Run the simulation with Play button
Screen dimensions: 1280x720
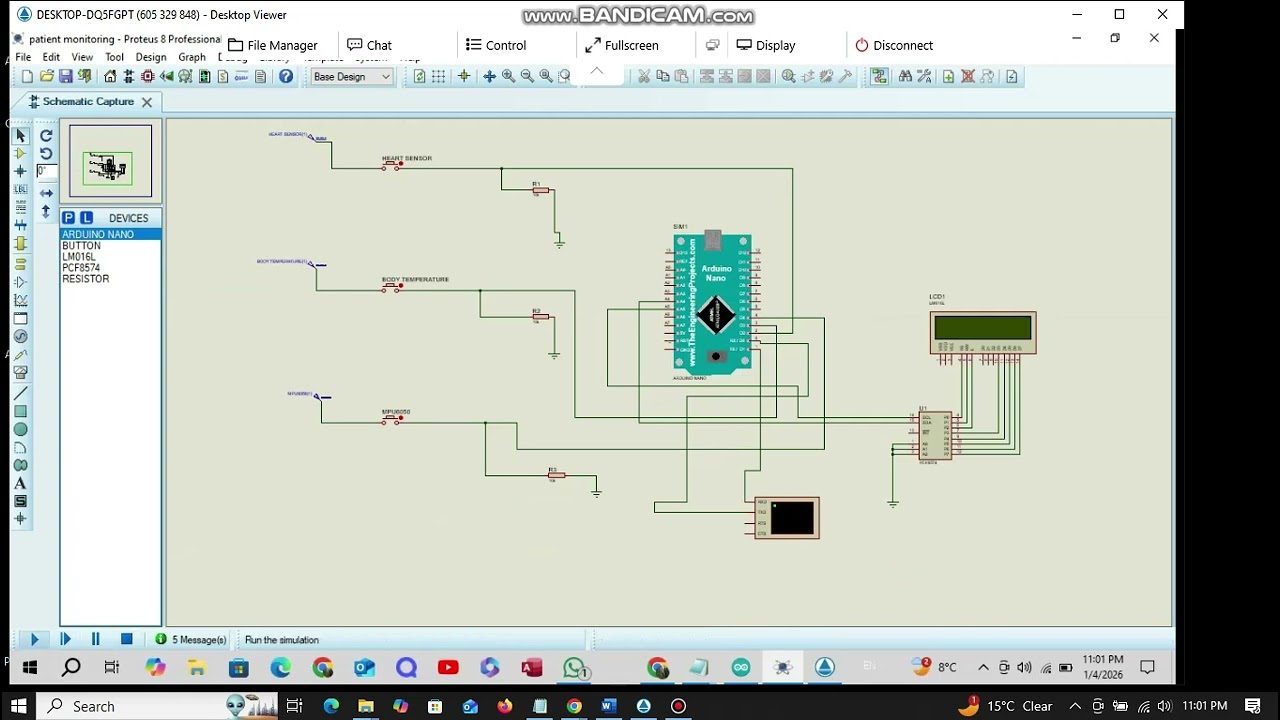34,639
